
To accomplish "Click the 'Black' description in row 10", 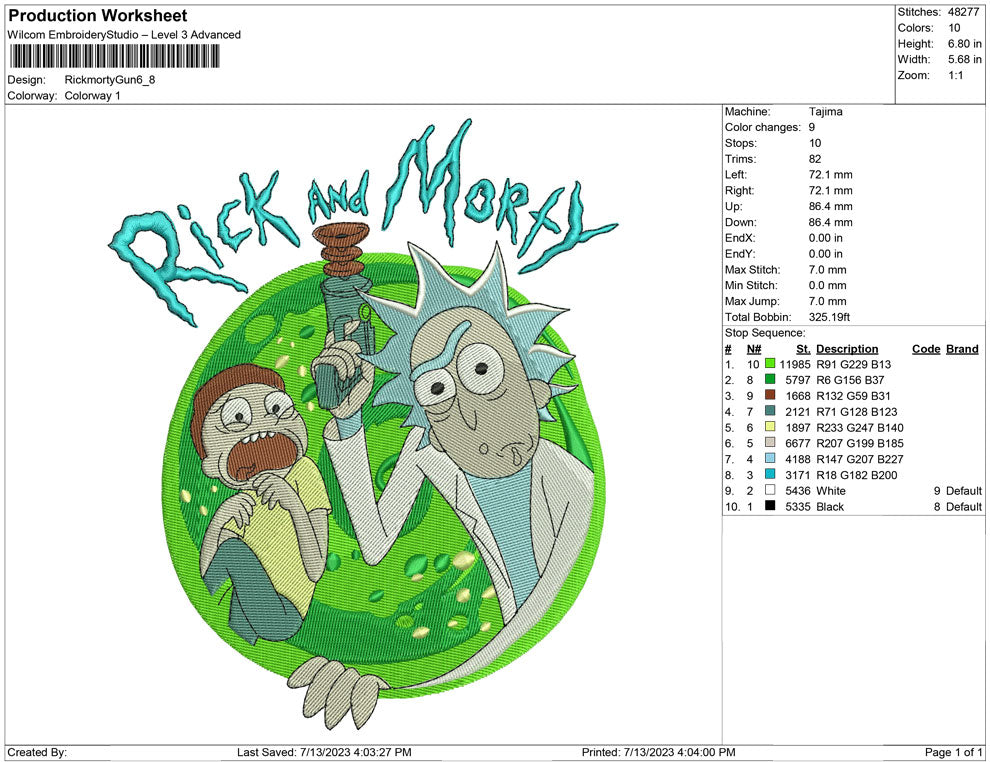I will coord(830,506).
